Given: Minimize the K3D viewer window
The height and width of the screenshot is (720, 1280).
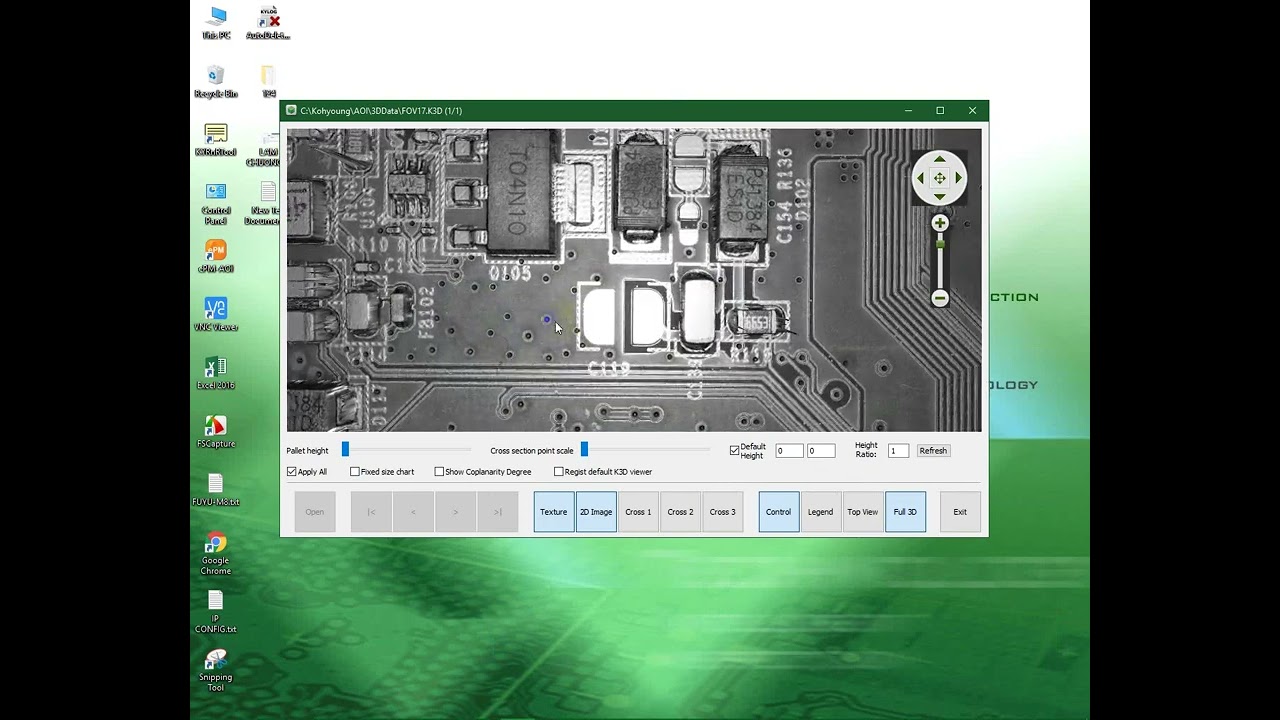Looking at the screenshot, I should [908, 111].
